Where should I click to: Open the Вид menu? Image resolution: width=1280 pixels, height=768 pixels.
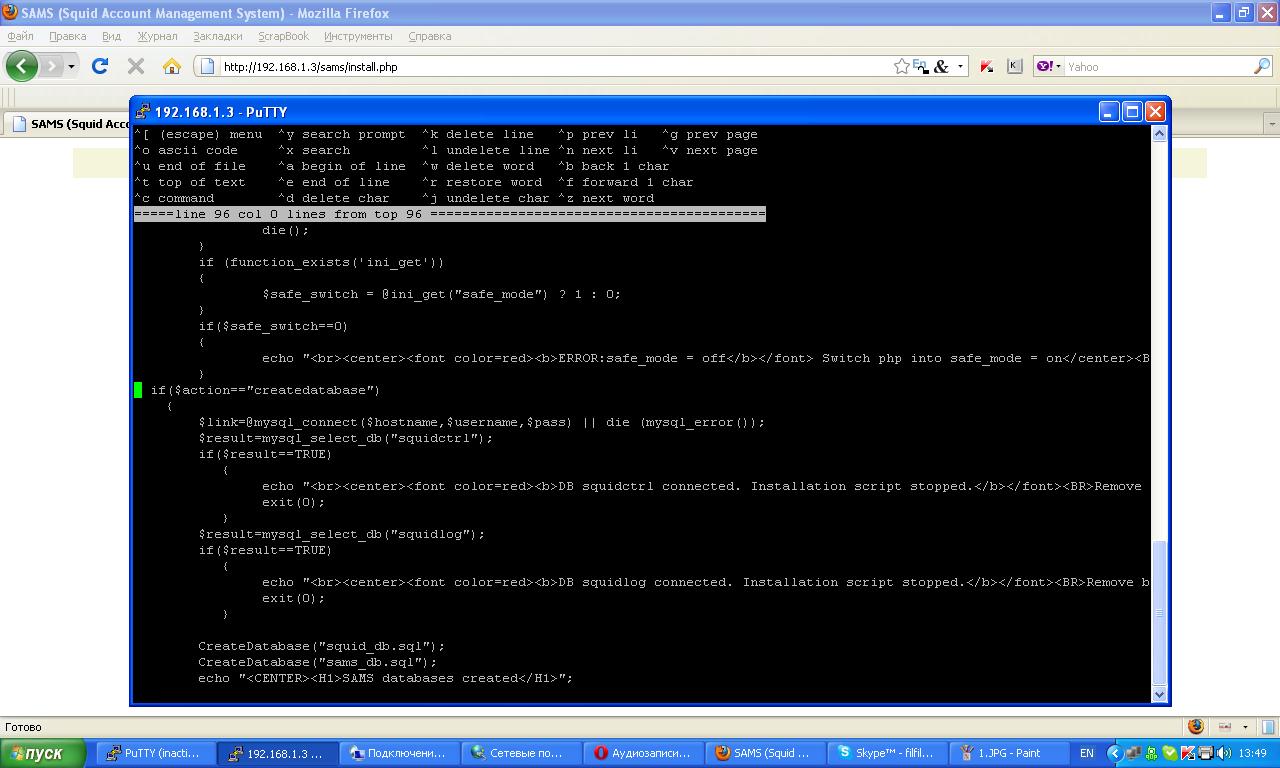click(112, 36)
